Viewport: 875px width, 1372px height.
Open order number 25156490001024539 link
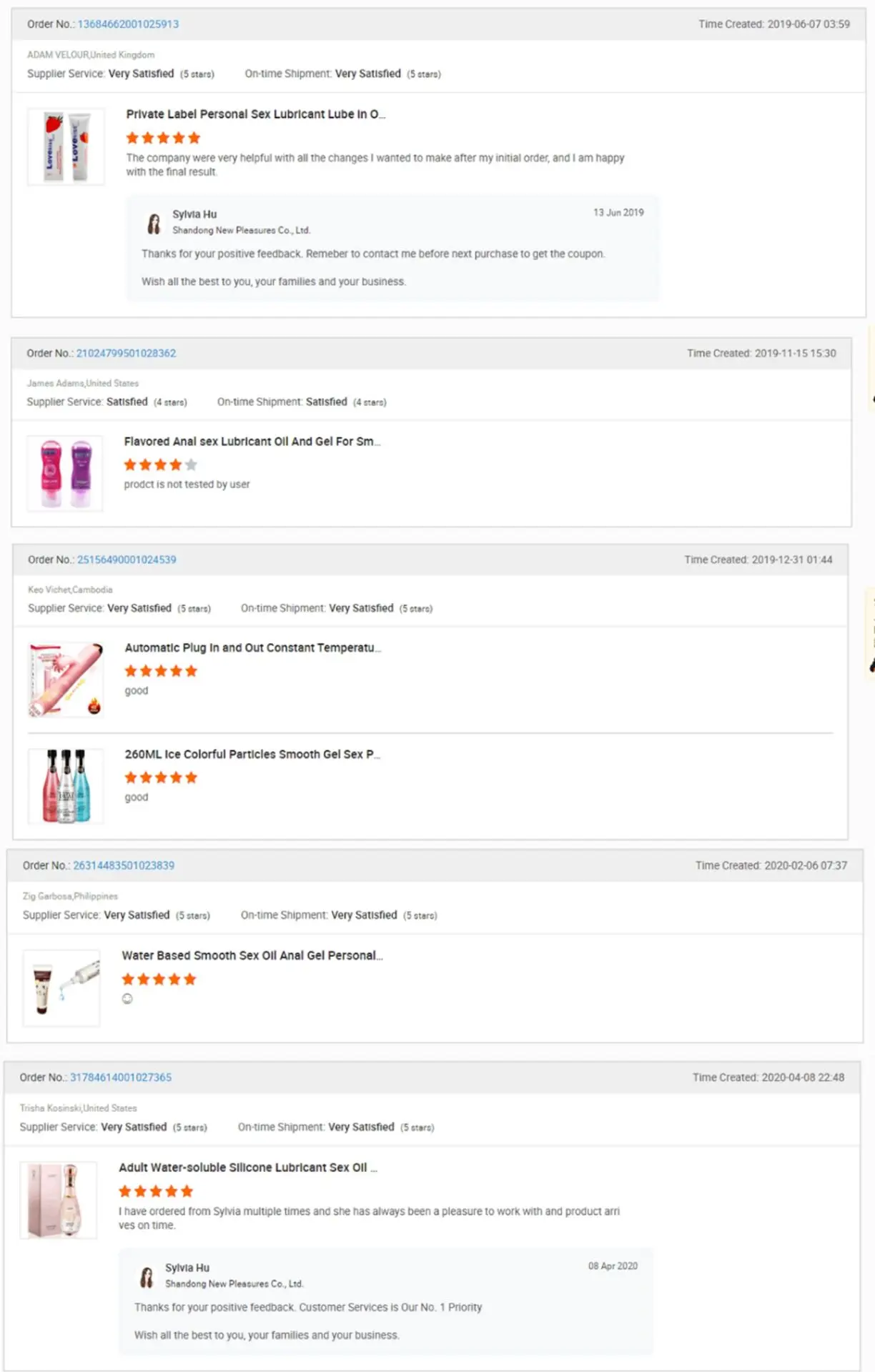point(127,560)
